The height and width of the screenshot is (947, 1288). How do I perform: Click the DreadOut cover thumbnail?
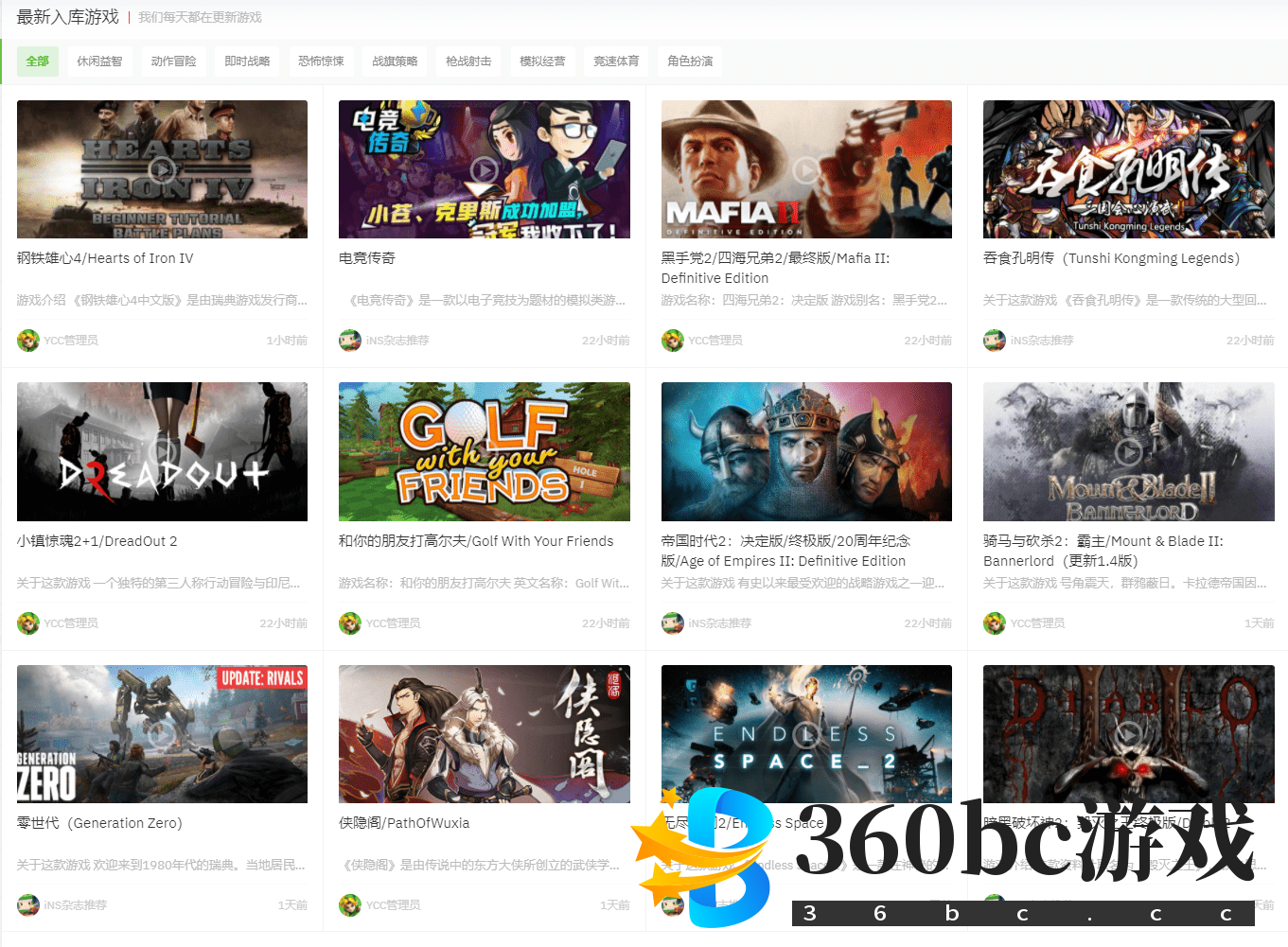[162, 451]
